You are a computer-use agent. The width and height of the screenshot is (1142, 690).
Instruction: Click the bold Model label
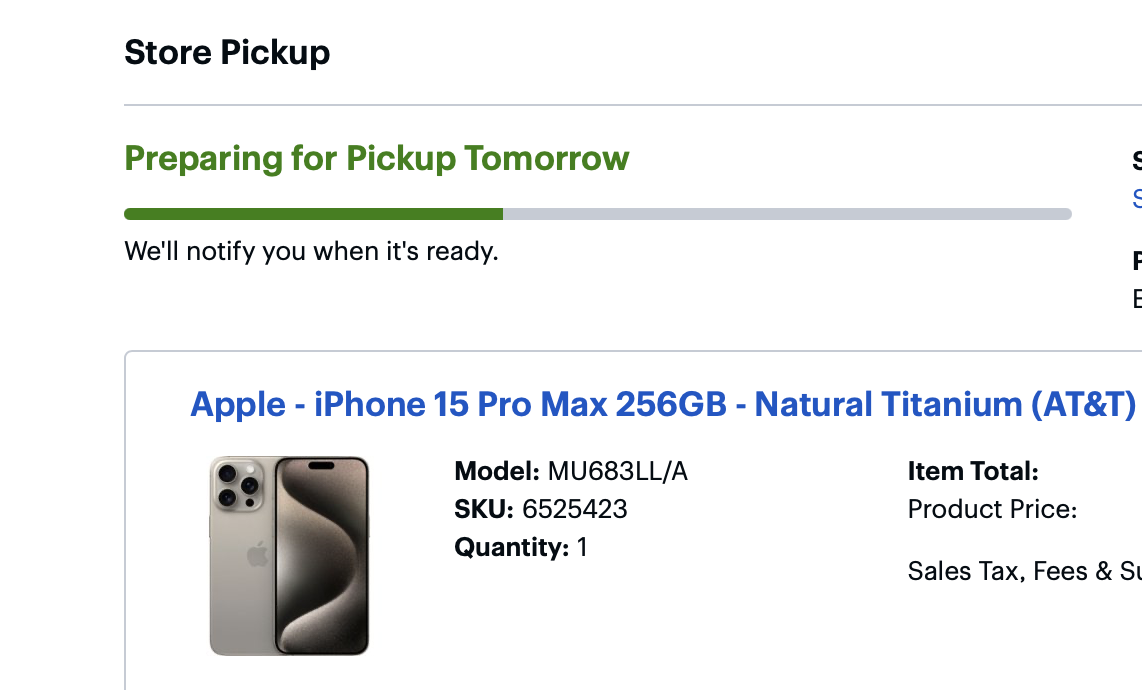coord(497,471)
